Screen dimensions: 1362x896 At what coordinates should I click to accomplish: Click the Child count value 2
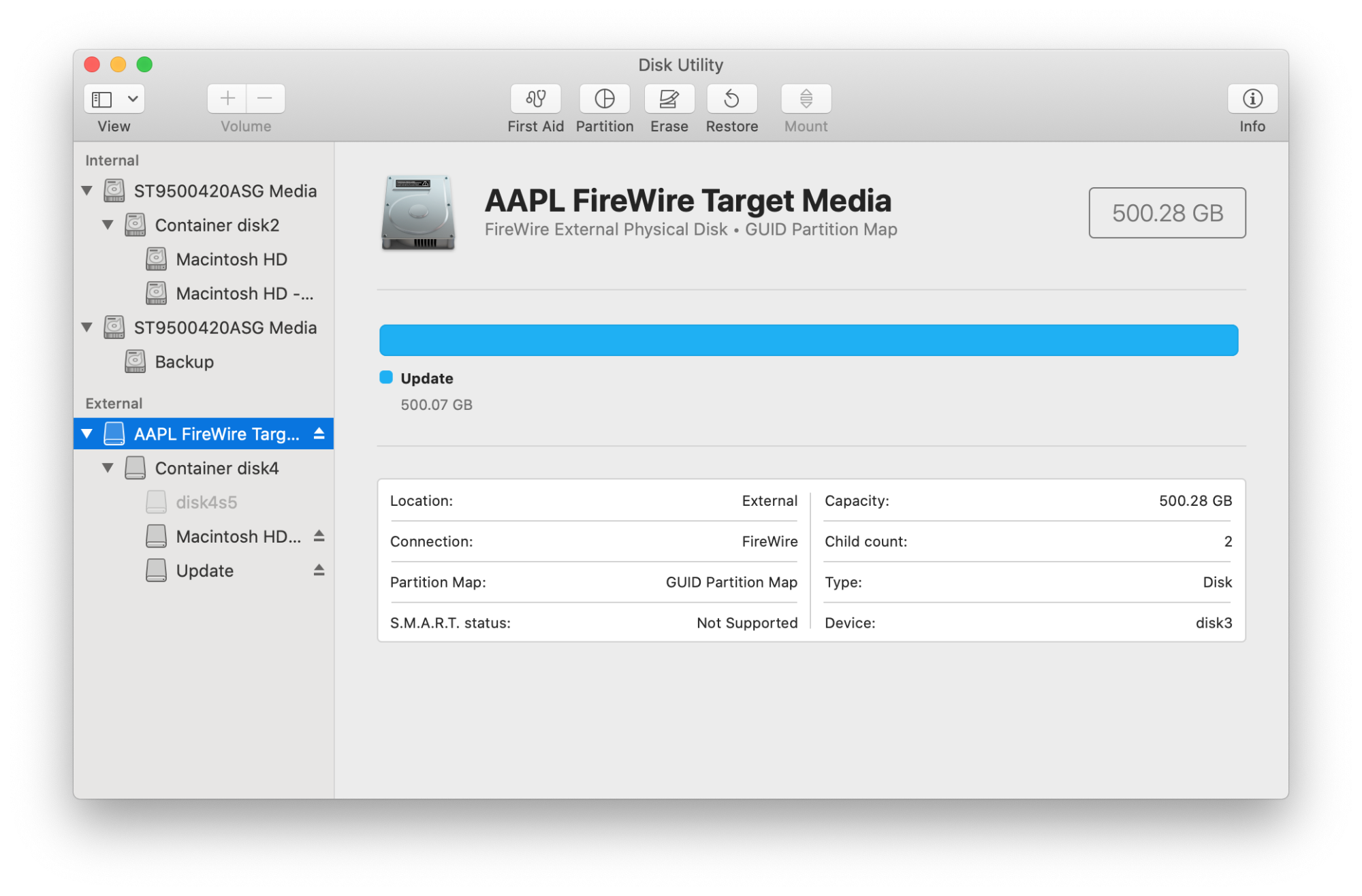click(x=1228, y=541)
